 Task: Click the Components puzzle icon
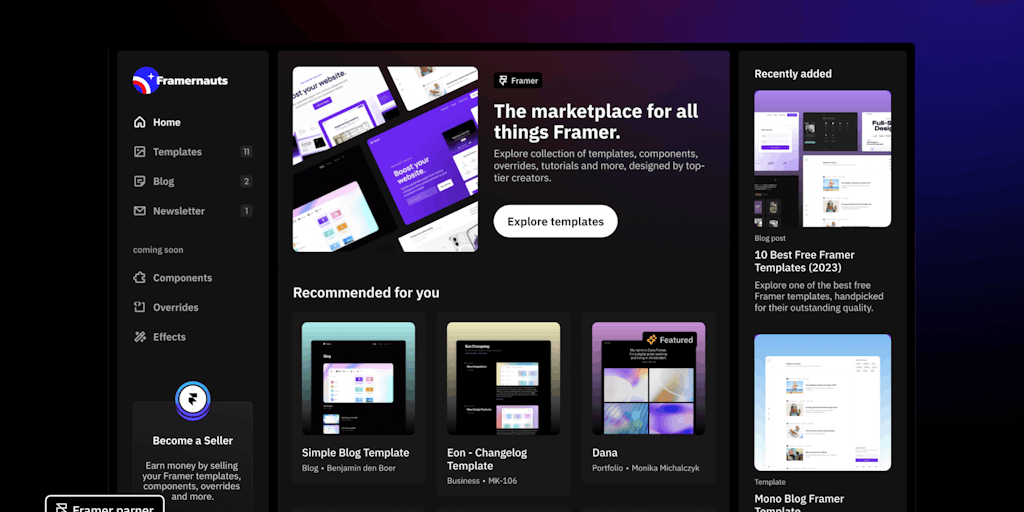(140, 278)
